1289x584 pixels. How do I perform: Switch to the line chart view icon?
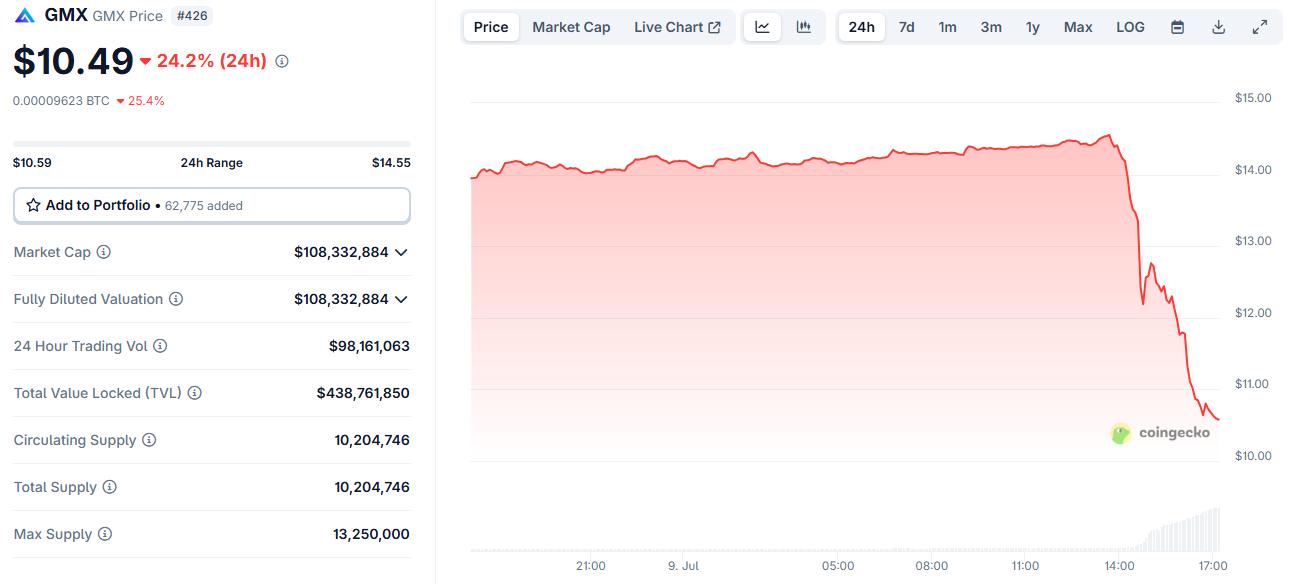[x=762, y=27]
